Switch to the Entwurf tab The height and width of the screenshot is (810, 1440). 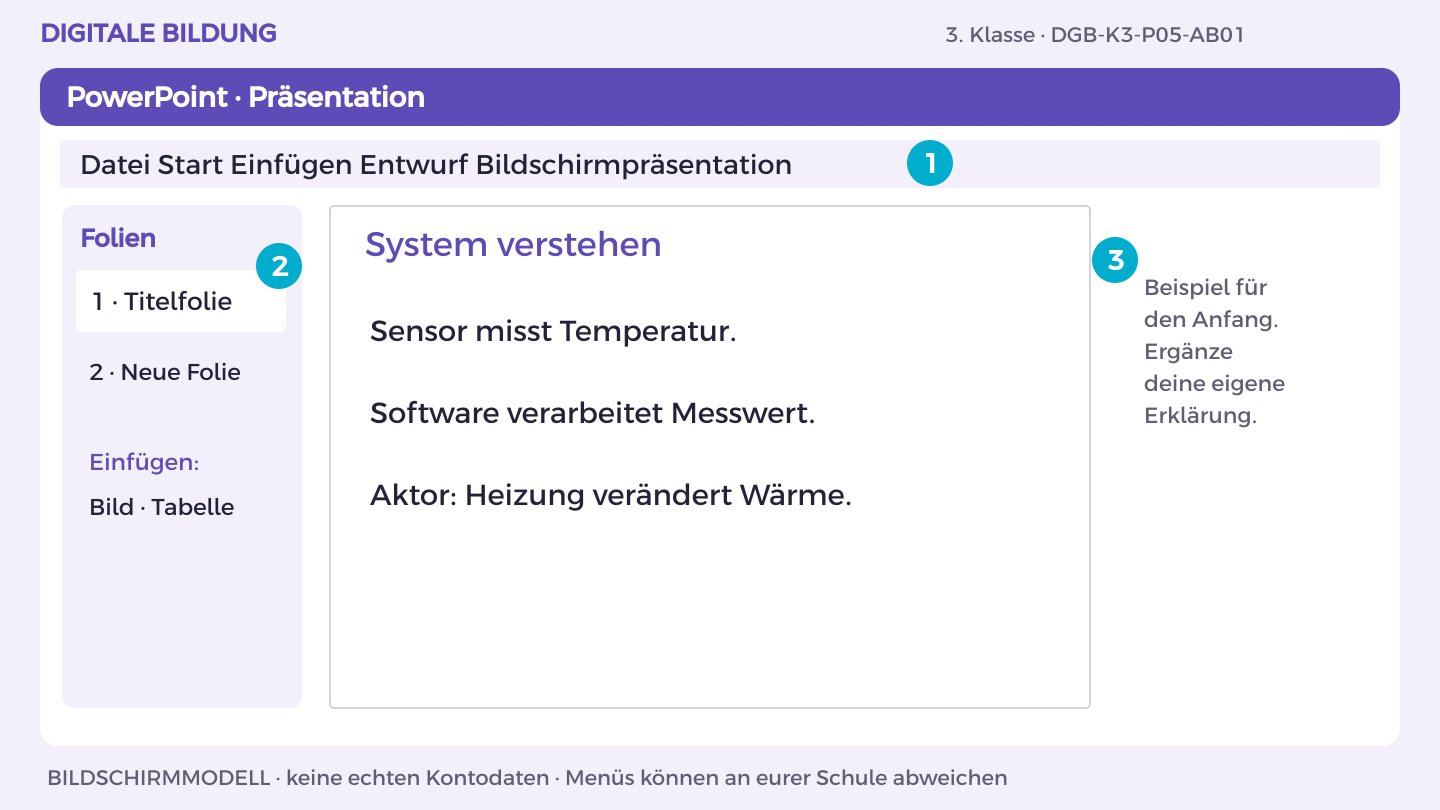coord(415,165)
